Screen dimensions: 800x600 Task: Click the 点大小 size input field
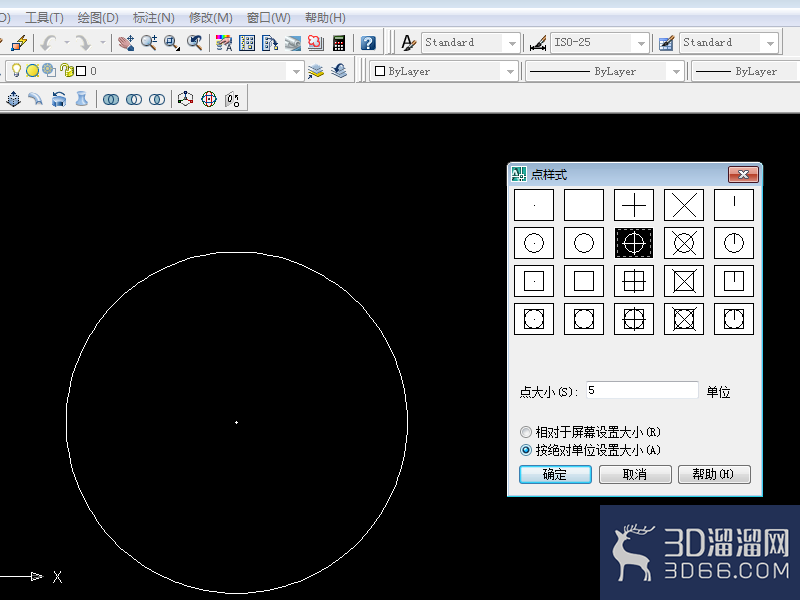tap(642, 390)
